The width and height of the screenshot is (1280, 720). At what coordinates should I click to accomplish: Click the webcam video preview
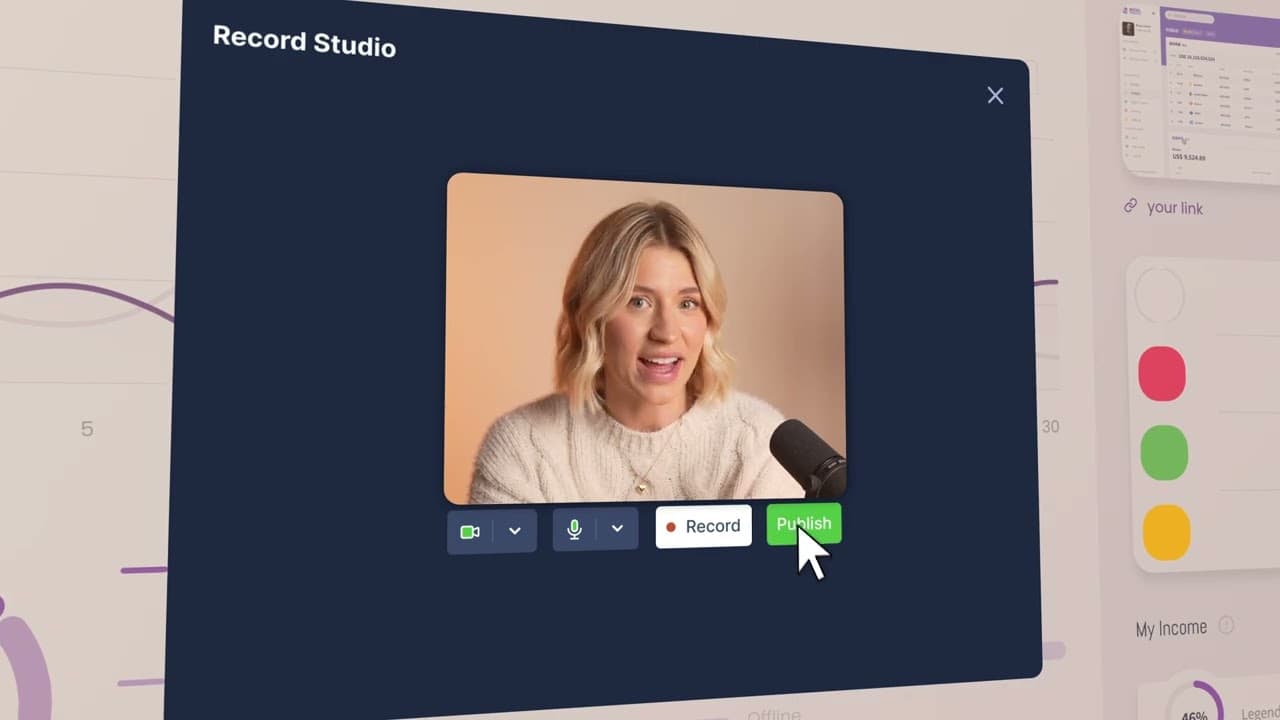click(645, 339)
